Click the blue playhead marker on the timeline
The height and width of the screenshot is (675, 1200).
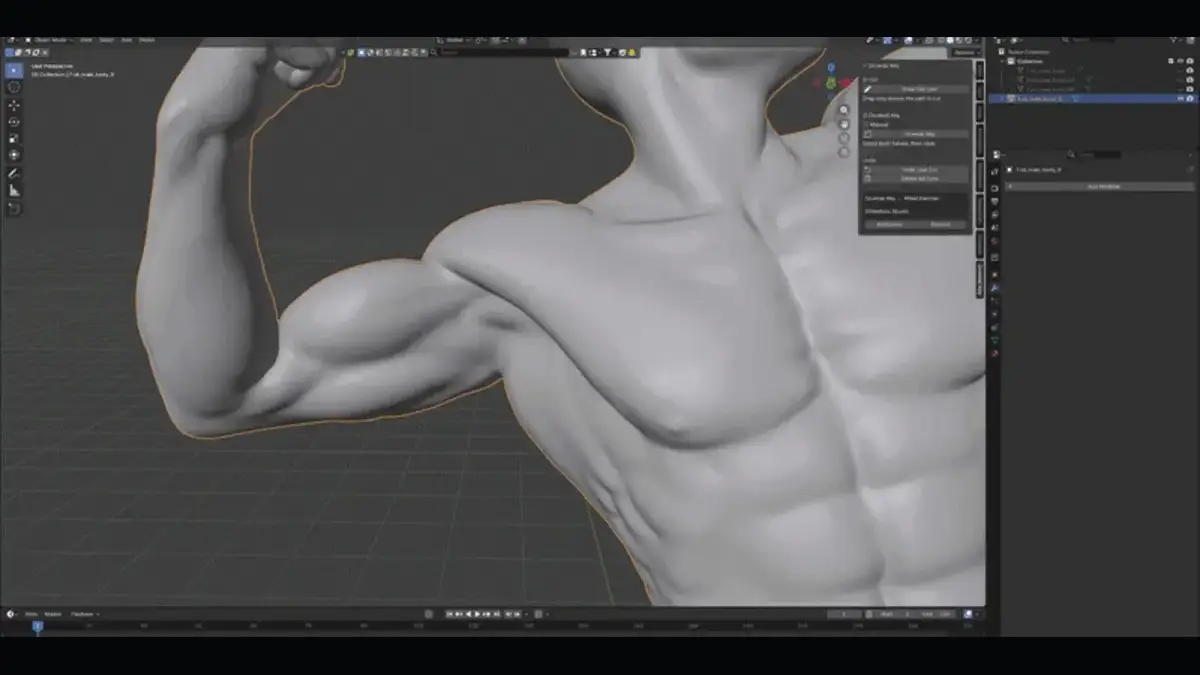[37, 627]
